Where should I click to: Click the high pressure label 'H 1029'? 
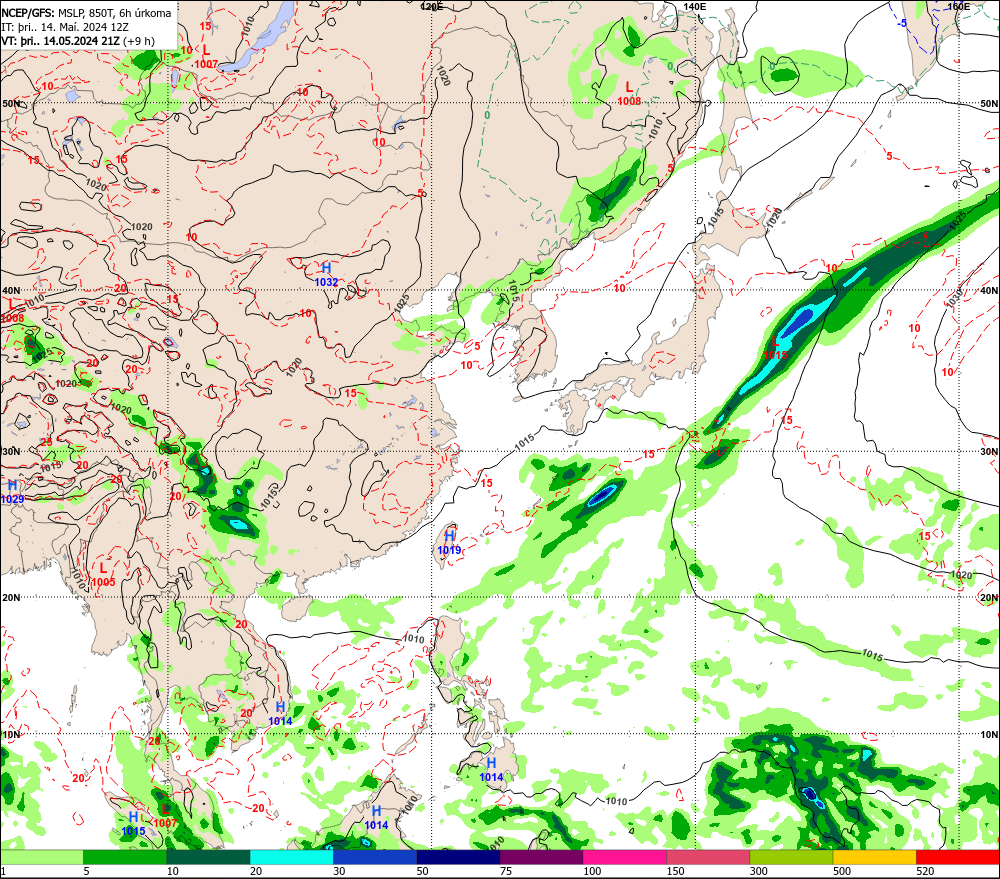click(12, 492)
